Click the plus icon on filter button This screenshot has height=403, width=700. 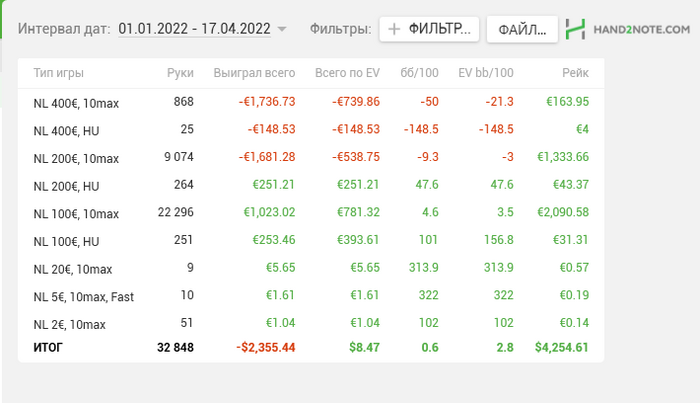pyautogui.click(x=395, y=29)
